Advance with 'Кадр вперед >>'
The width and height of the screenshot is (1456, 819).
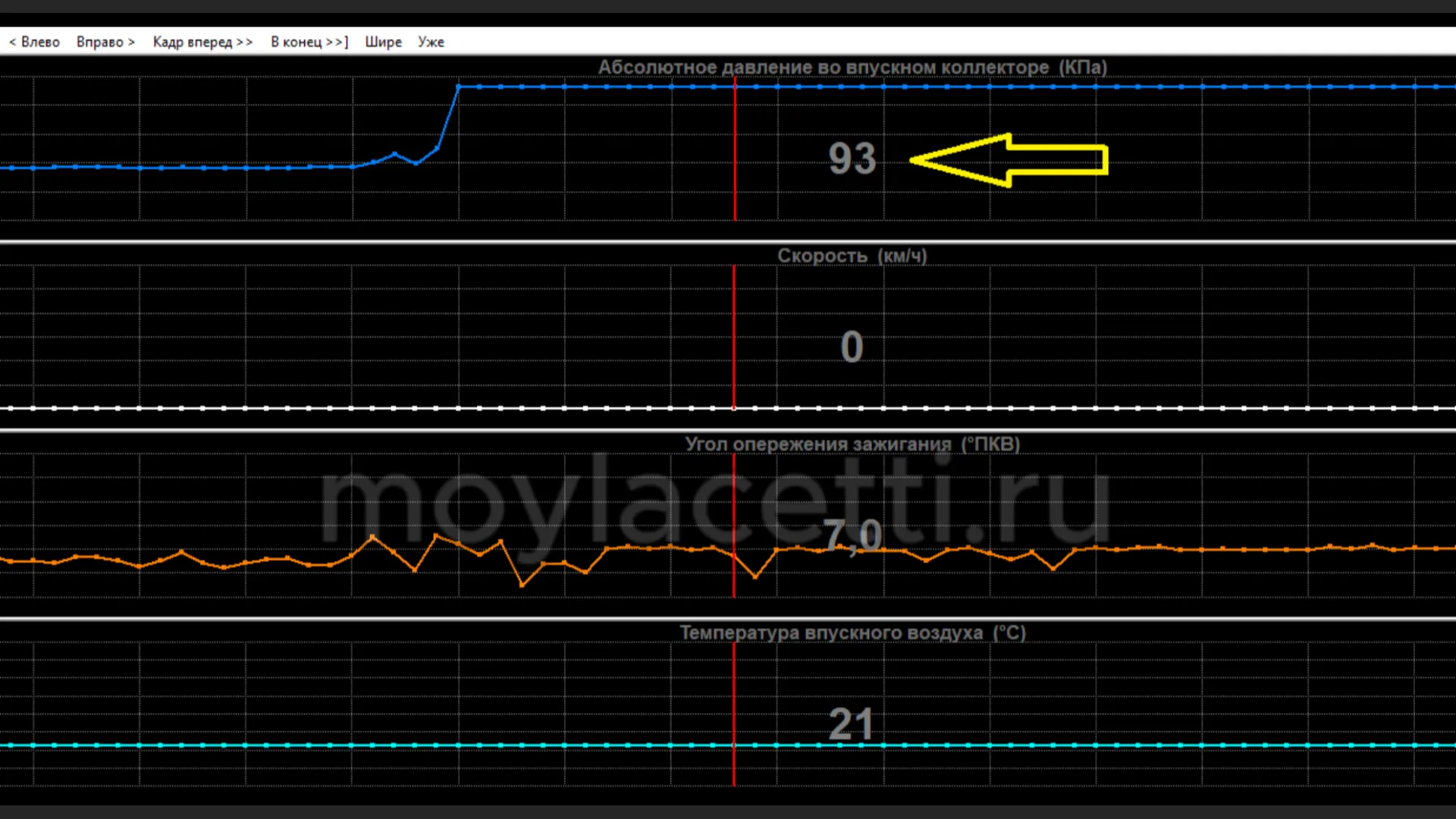pyautogui.click(x=202, y=42)
